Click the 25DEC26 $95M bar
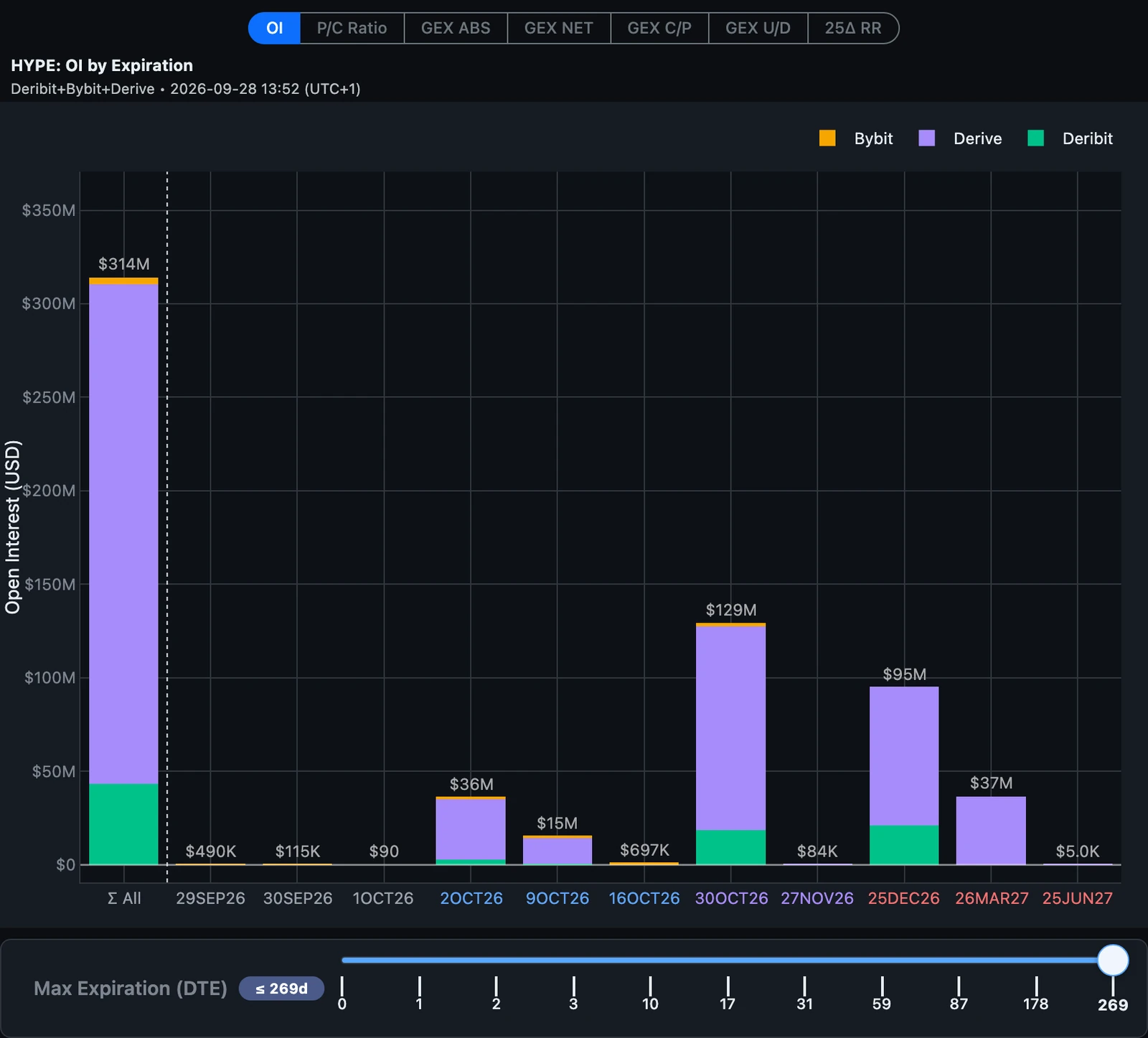 coord(904,775)
